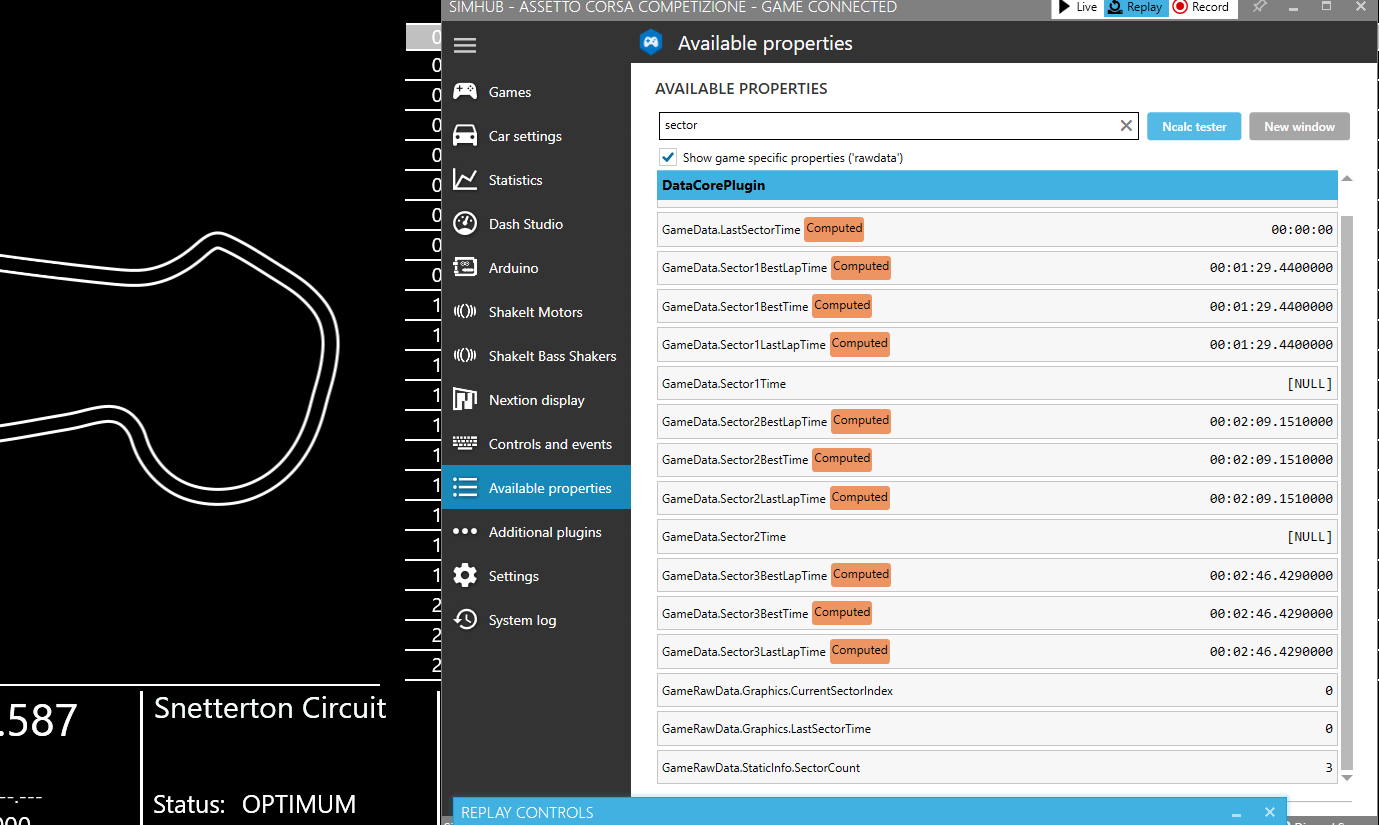Click the Snetterton Circuit label
The width and height of the screenshot is (1379, 825).
tap(270, 708)
